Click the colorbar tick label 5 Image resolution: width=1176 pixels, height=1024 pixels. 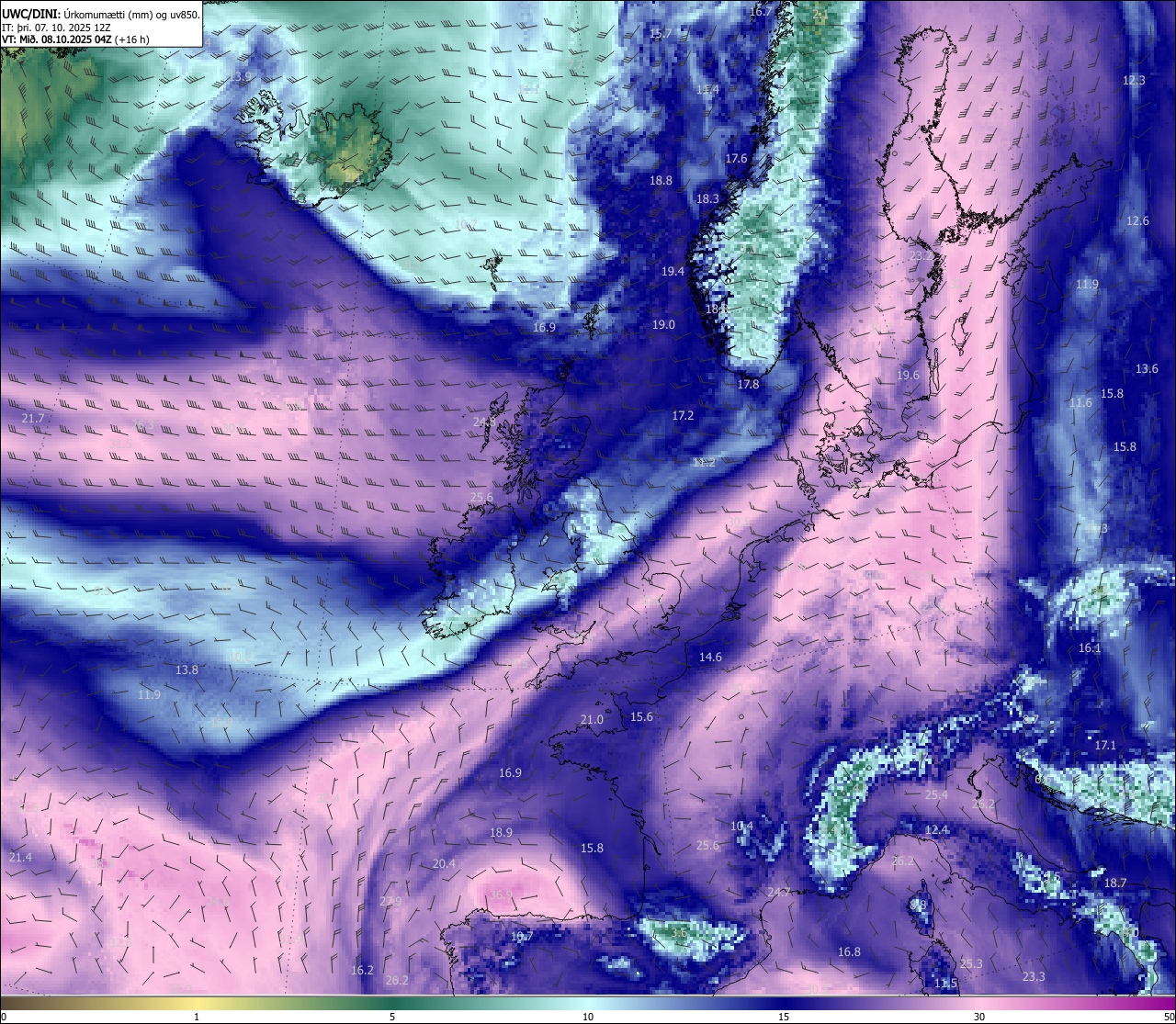pyautogui.click(x=392, y=1017)
